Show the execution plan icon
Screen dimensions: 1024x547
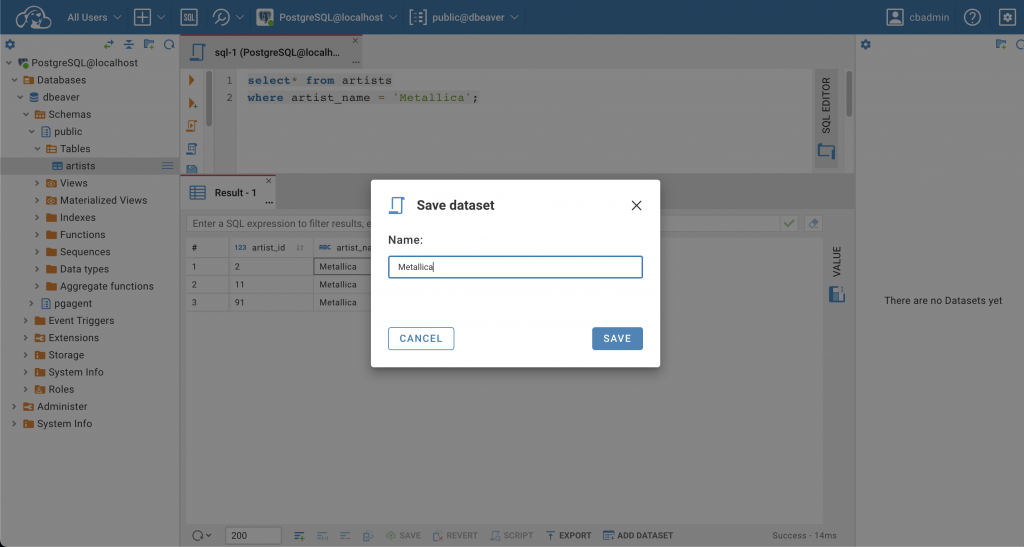pyautogui.click(x=191, y=149)
